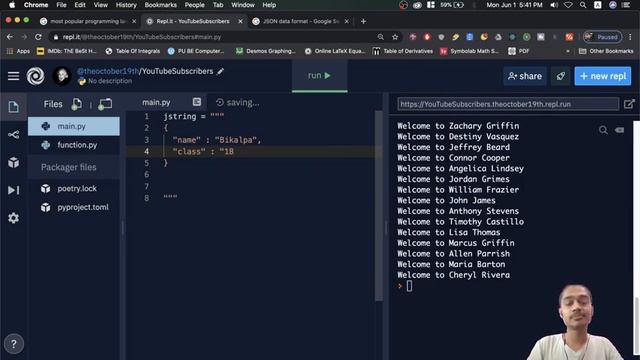Open Other Bookmarks folder

(x=606, y=51)
